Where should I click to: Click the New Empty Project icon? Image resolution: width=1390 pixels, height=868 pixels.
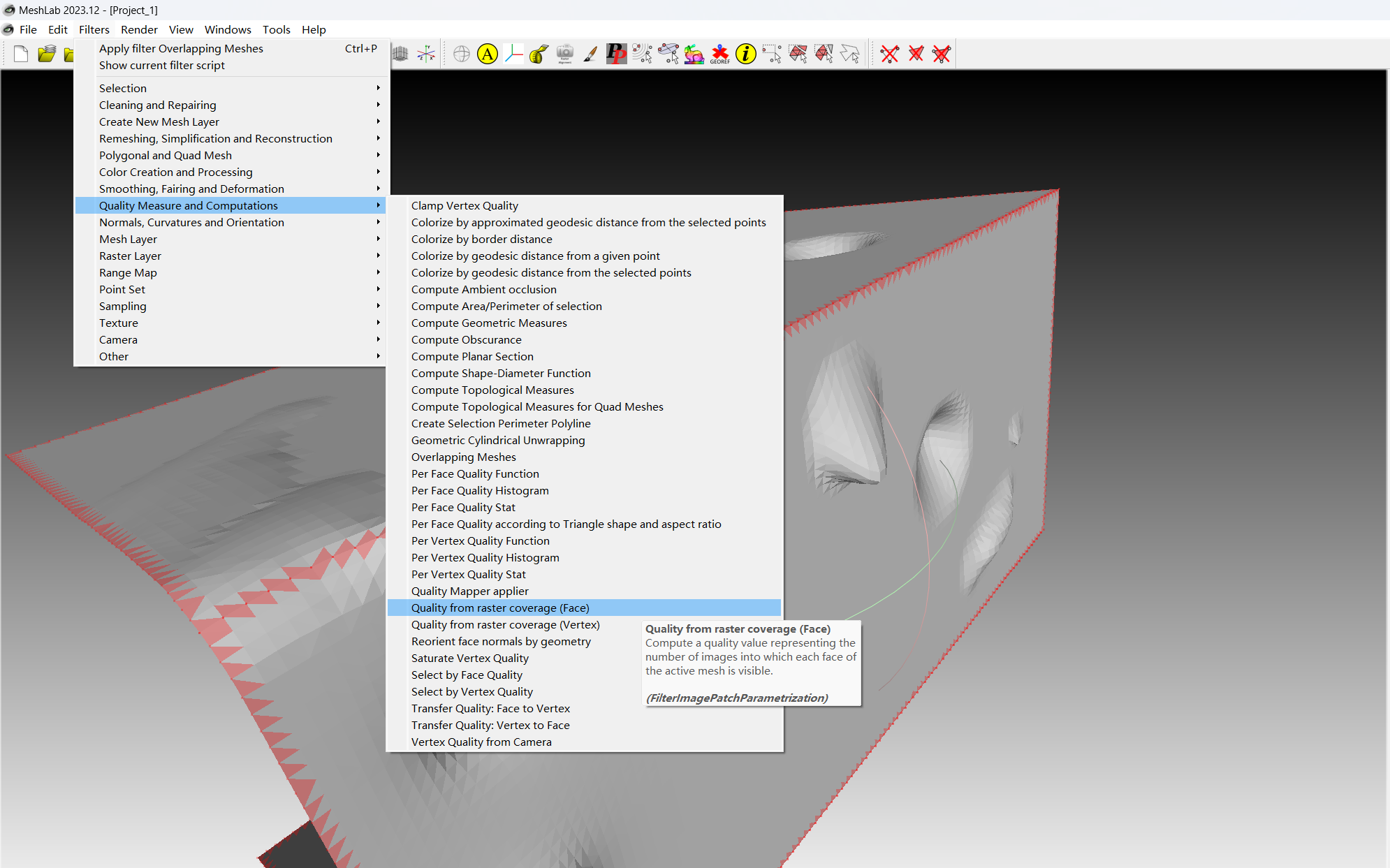click(21, 54)
